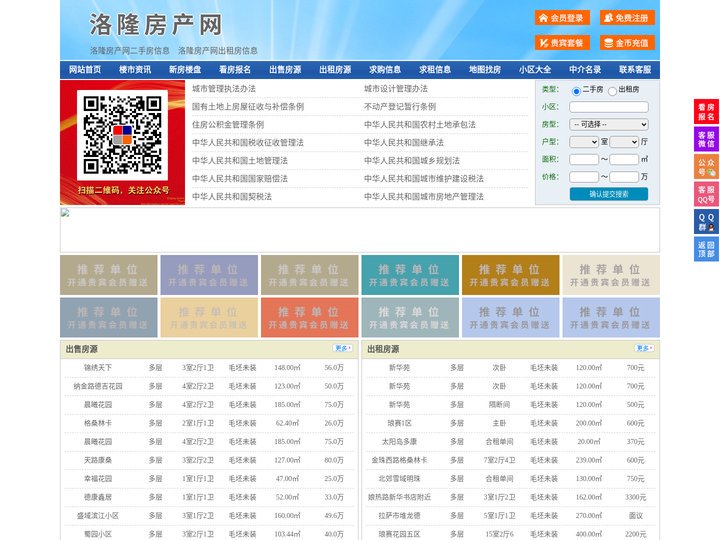Open the 厅 hall count dropdown
The height and width of the screenshot is (540, 720).
click(x=624, y=142)
